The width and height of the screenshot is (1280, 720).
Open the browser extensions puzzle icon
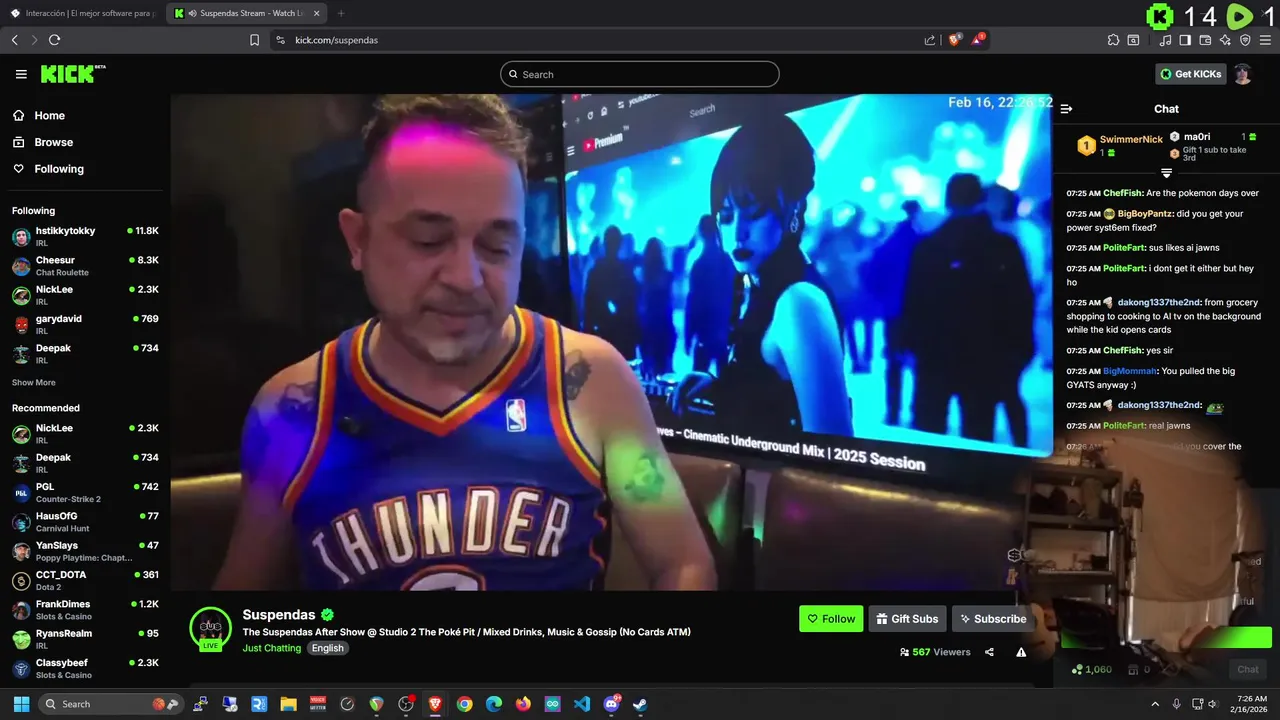click(1113, 40)
